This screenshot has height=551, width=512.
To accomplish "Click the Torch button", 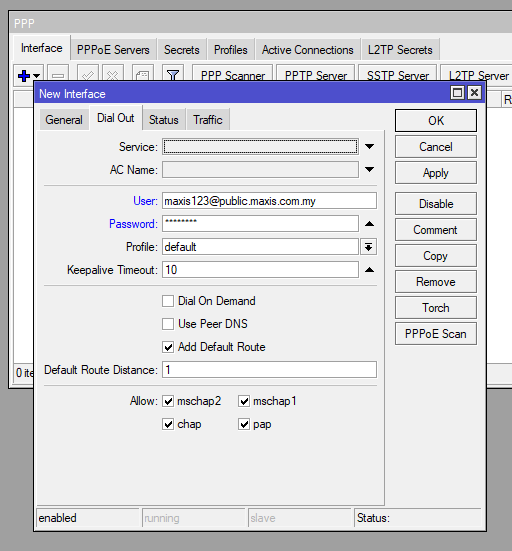I will pos(436,307).
